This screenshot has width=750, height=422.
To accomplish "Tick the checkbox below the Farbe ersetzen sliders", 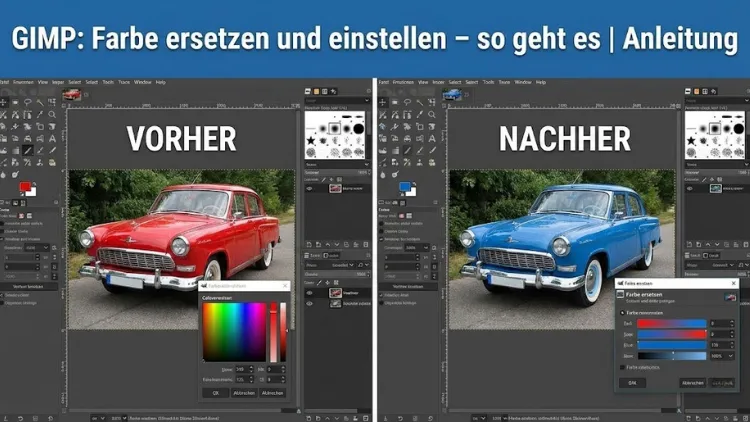I will (x=622, y=367).
